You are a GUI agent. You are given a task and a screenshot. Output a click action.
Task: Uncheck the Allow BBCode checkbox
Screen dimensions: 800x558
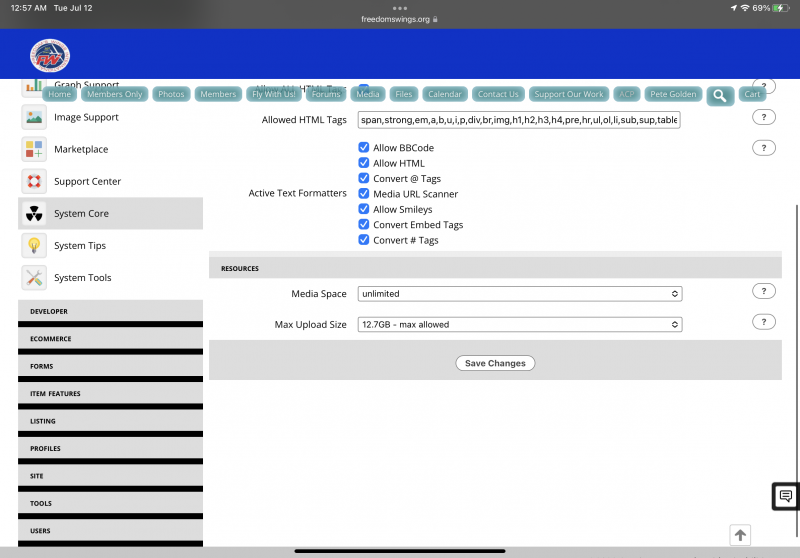tap(364, 148)
